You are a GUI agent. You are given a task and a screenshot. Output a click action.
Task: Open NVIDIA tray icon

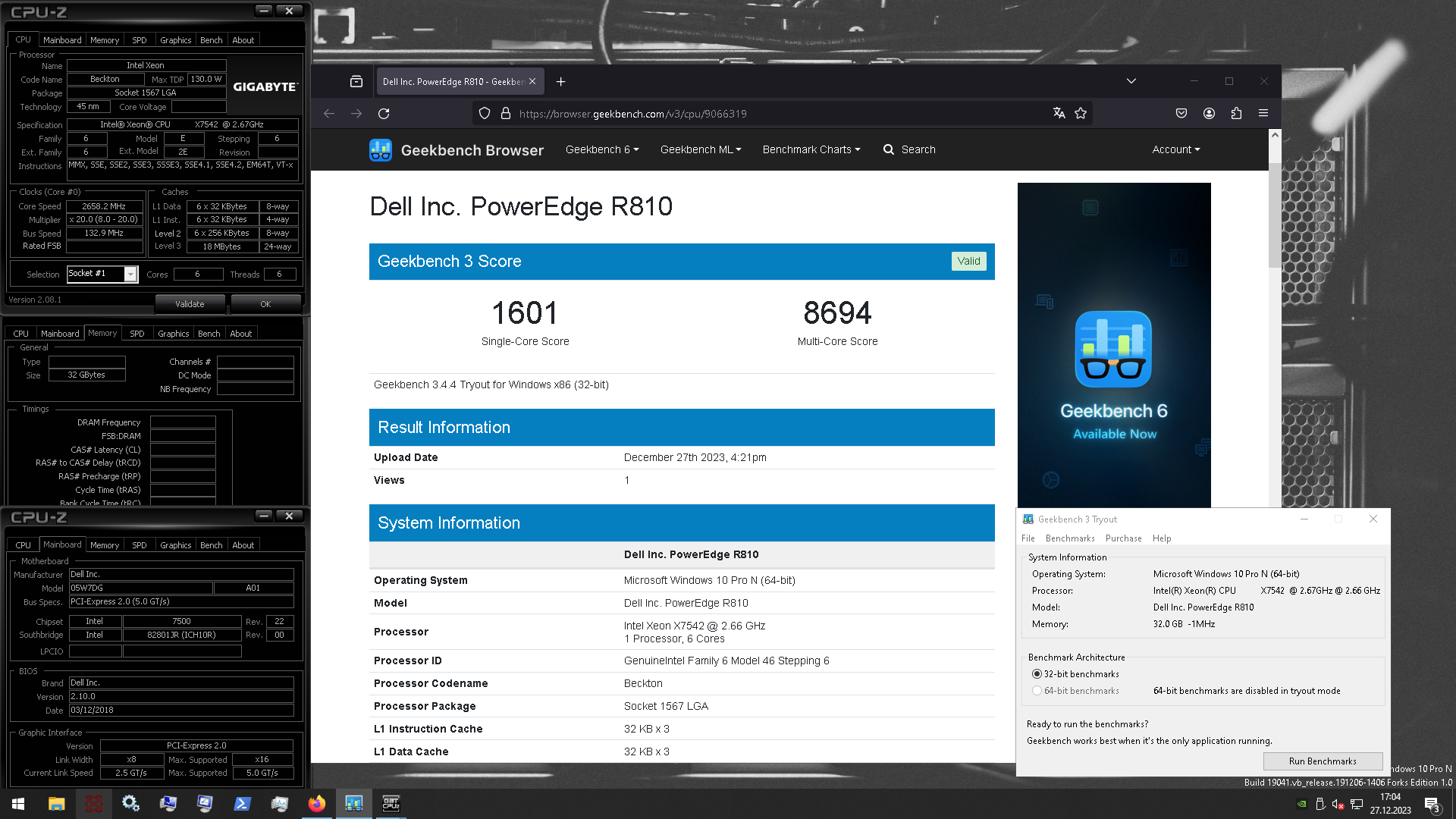(1302, 804)
